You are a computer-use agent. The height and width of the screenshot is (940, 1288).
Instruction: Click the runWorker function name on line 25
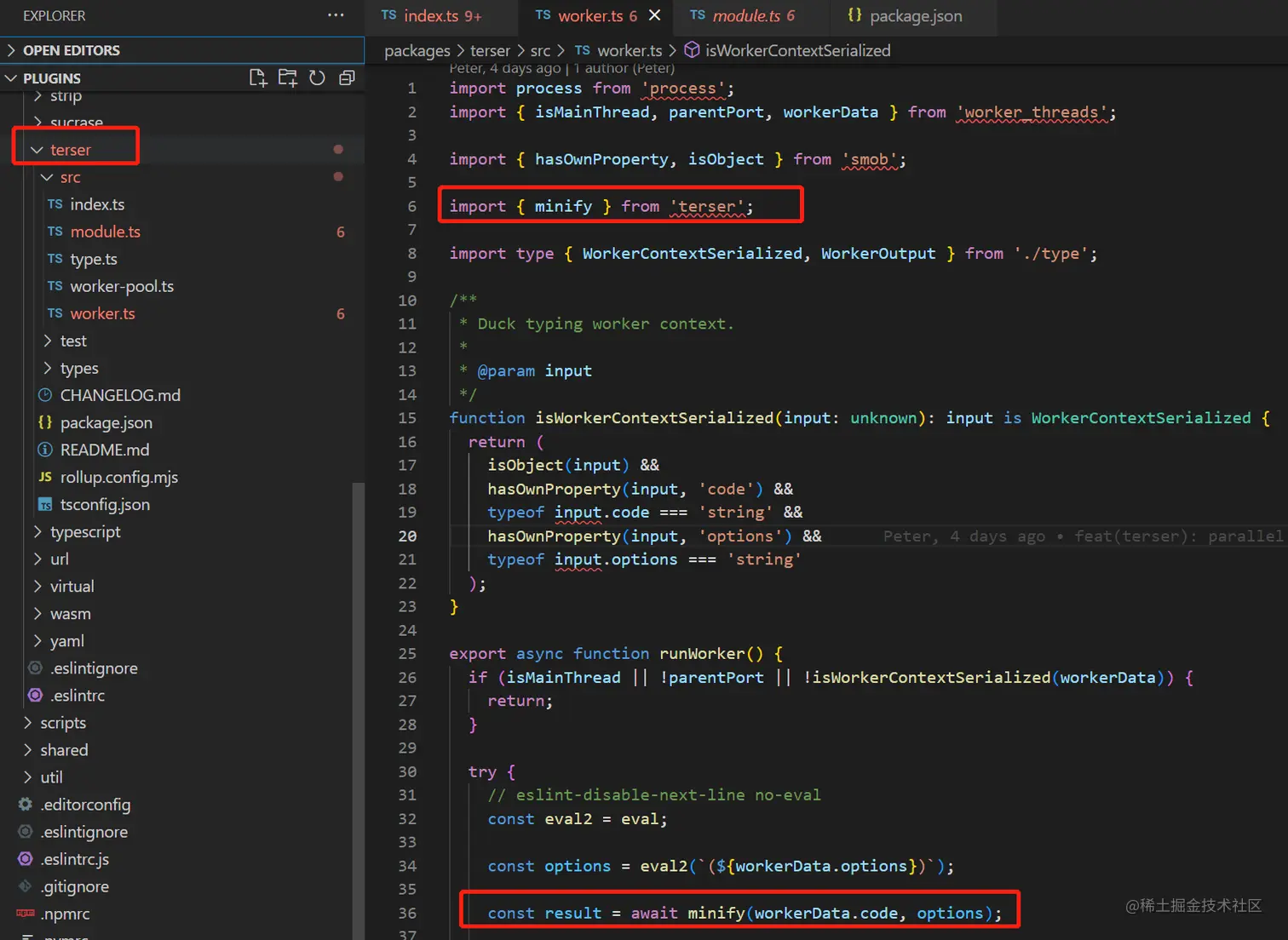(702, 653)
